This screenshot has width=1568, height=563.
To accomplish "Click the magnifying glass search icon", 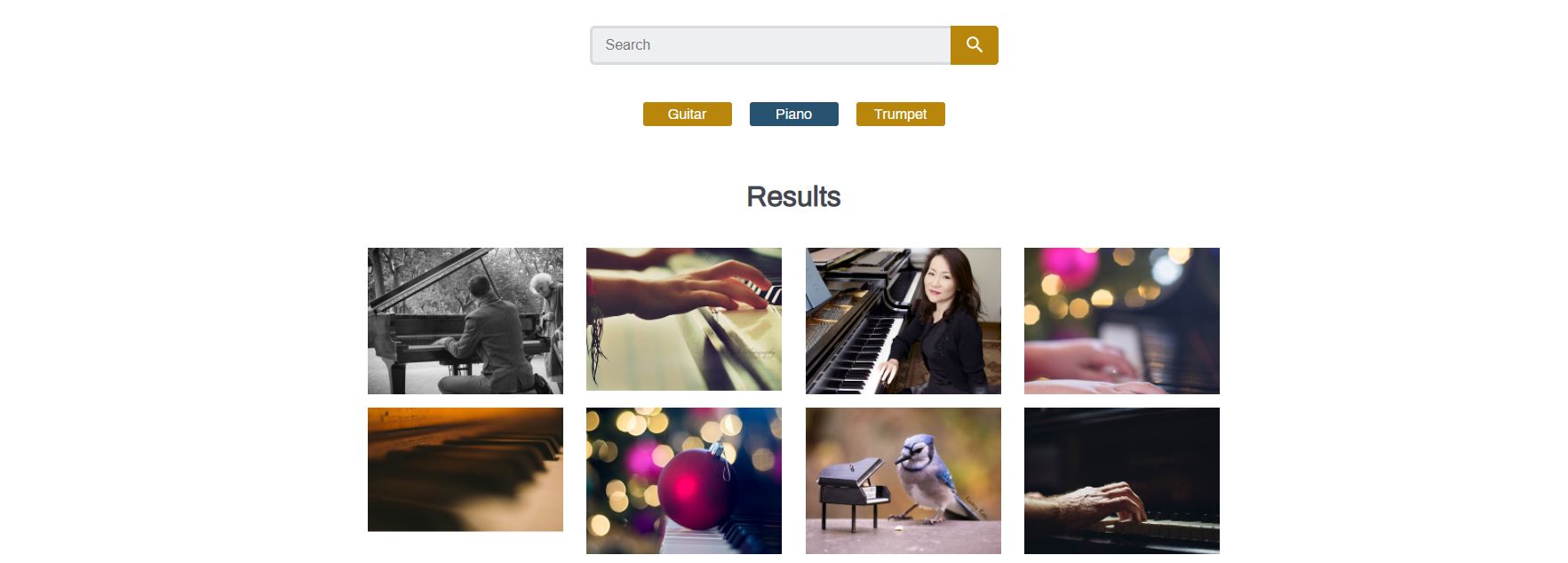I will [974, 45].
